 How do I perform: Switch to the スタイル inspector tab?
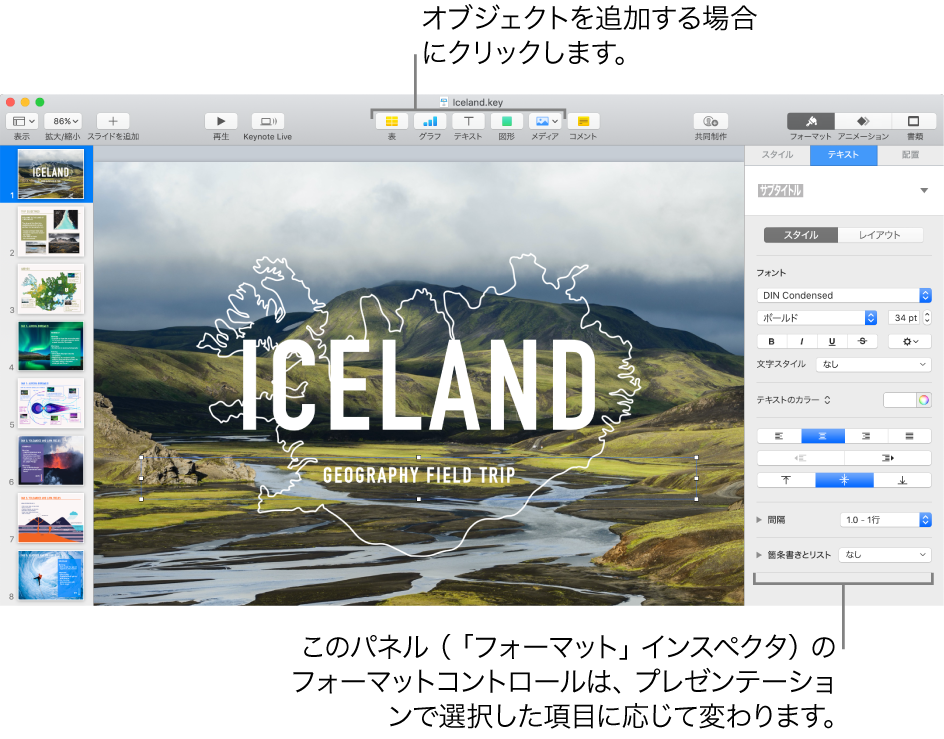click(x=777, y=155)
